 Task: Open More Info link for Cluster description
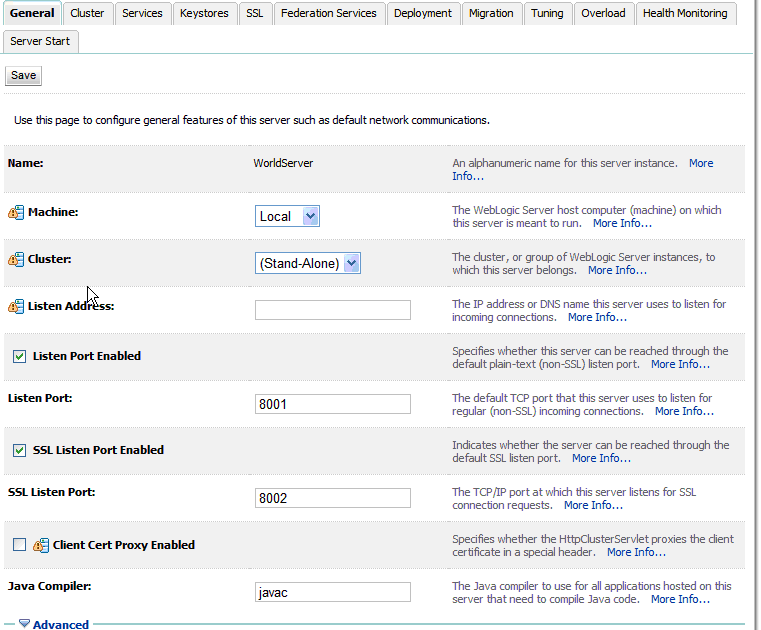[x=617, y=270]
